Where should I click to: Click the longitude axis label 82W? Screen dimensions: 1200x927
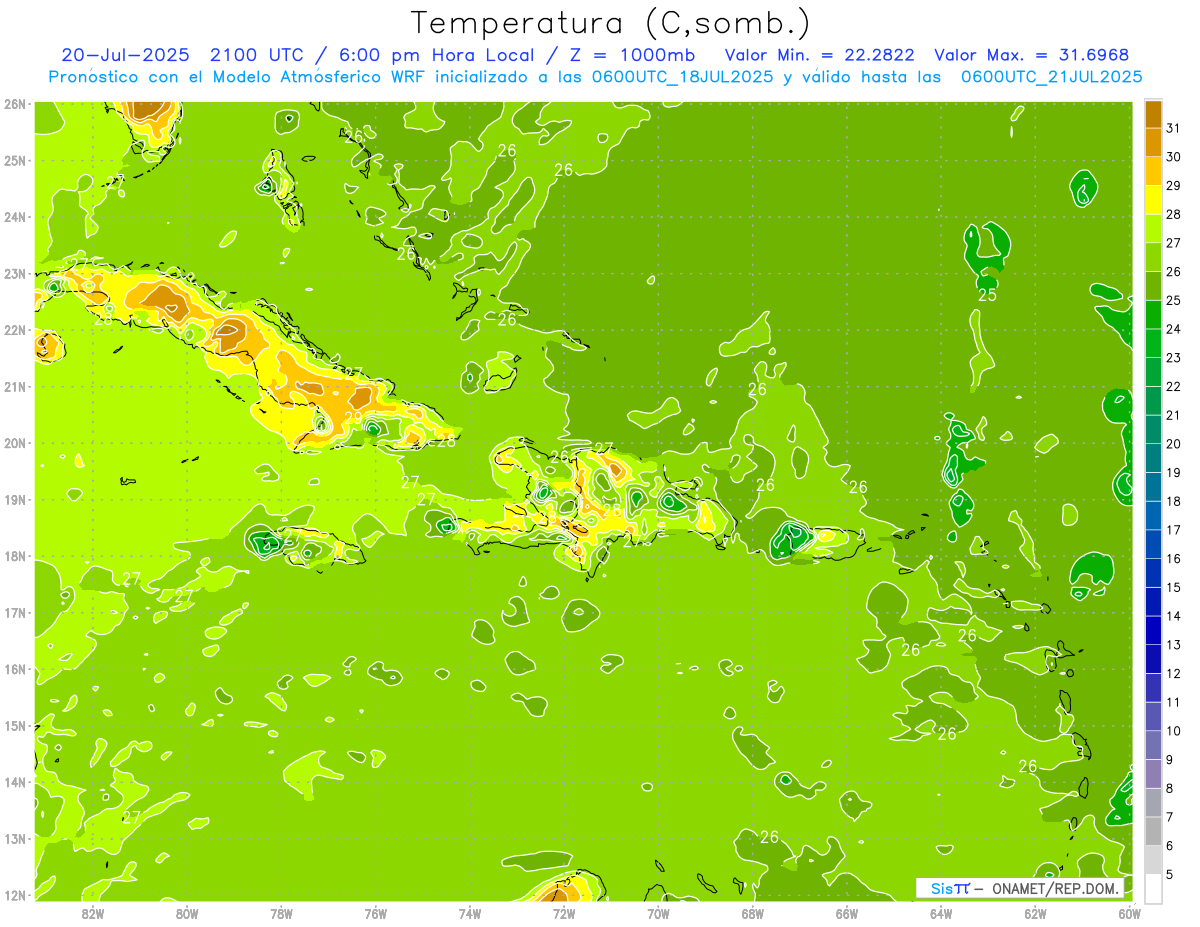(x=92, y=913)
